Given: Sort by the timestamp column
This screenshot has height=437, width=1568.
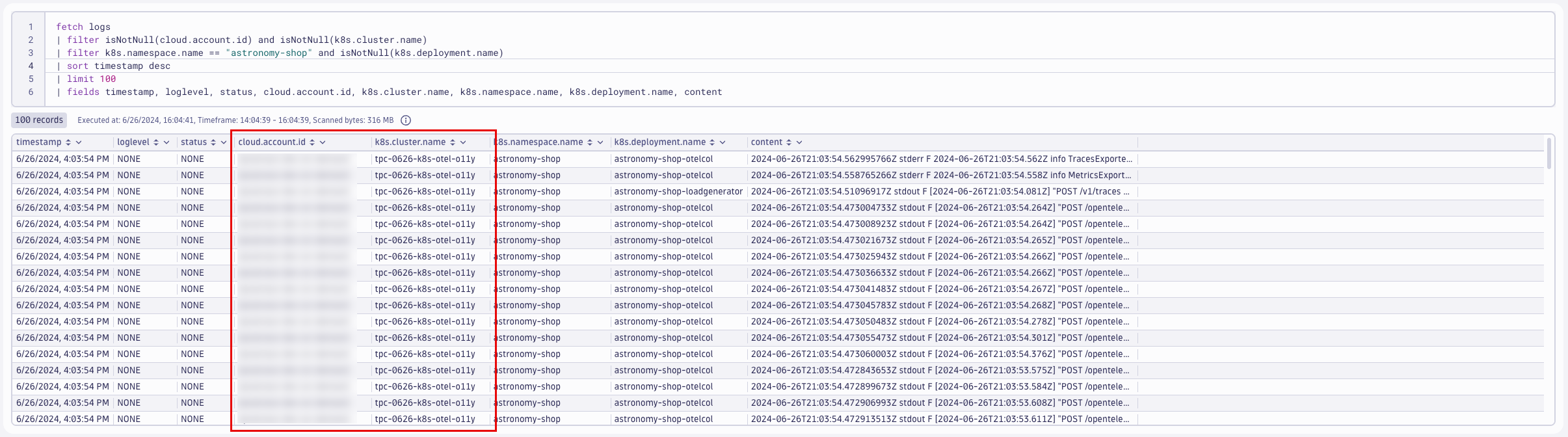Looking at the screenshot, I should tap(68, 142).
